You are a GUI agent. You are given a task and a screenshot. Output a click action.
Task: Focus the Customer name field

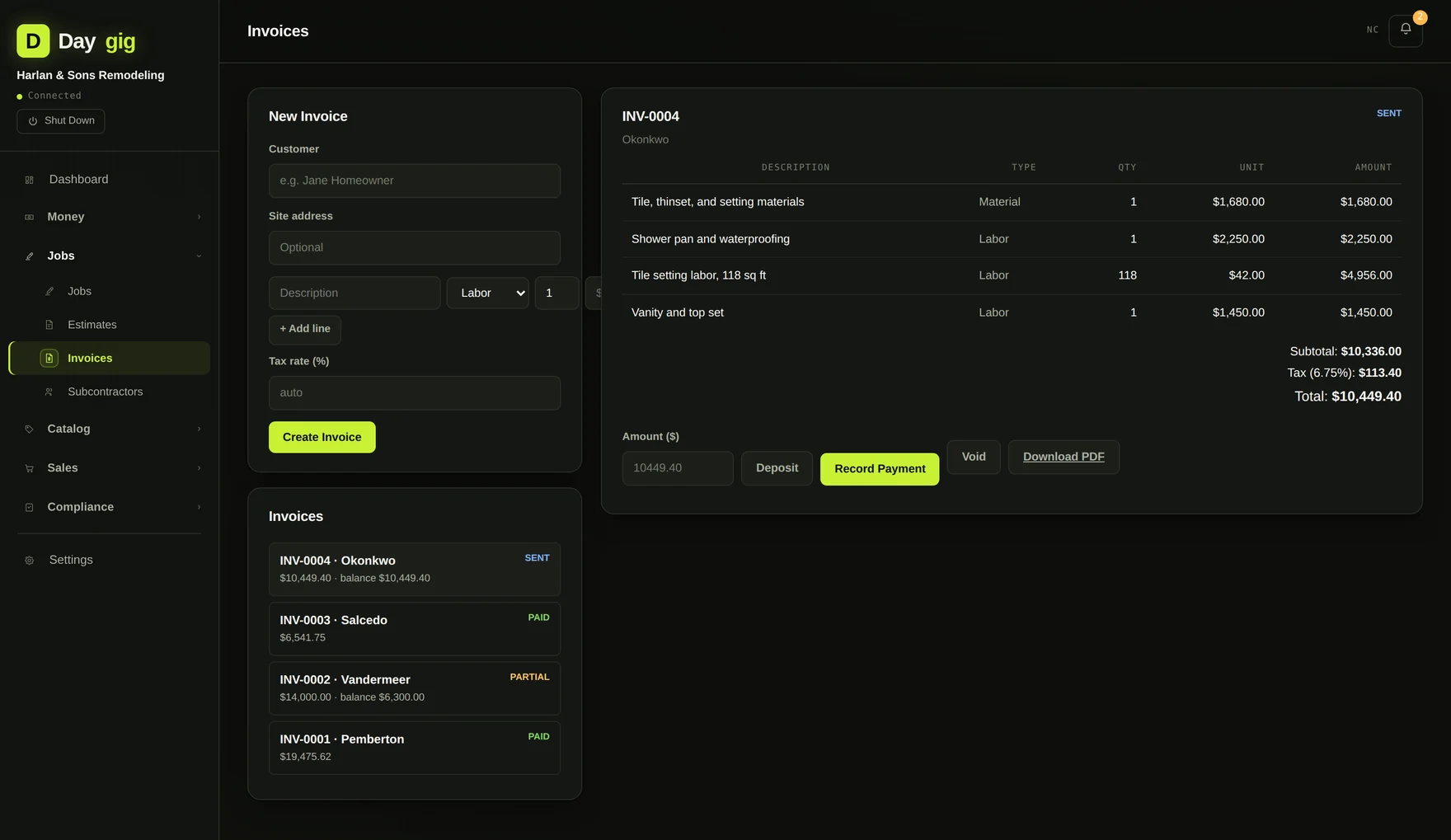pos(415,181)
